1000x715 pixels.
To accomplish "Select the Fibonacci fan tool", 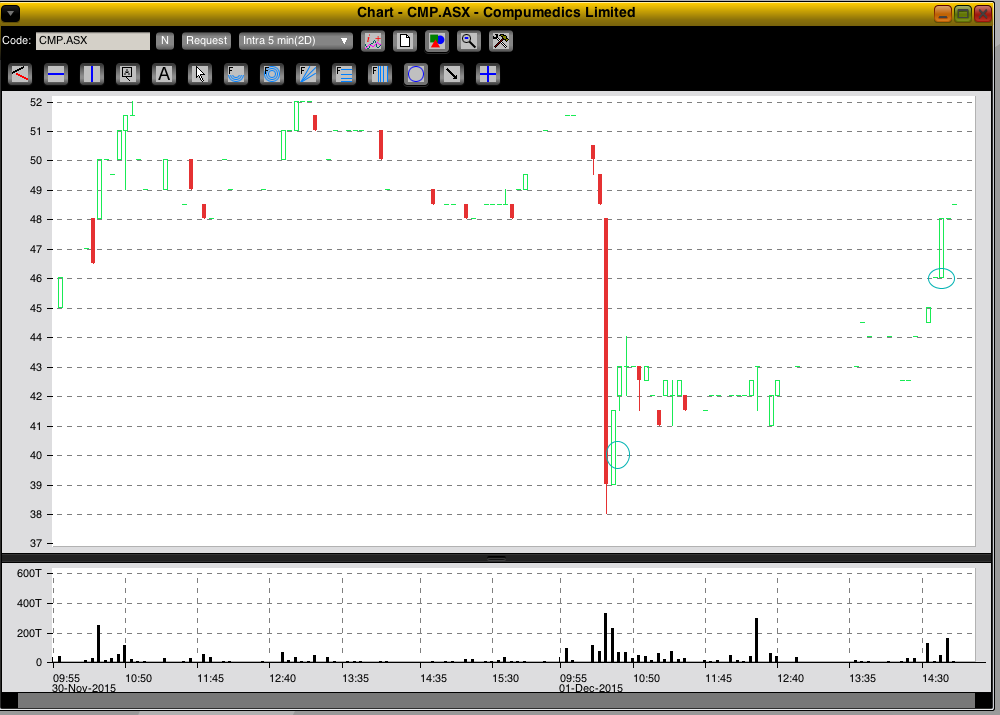I will click(308, 74).
